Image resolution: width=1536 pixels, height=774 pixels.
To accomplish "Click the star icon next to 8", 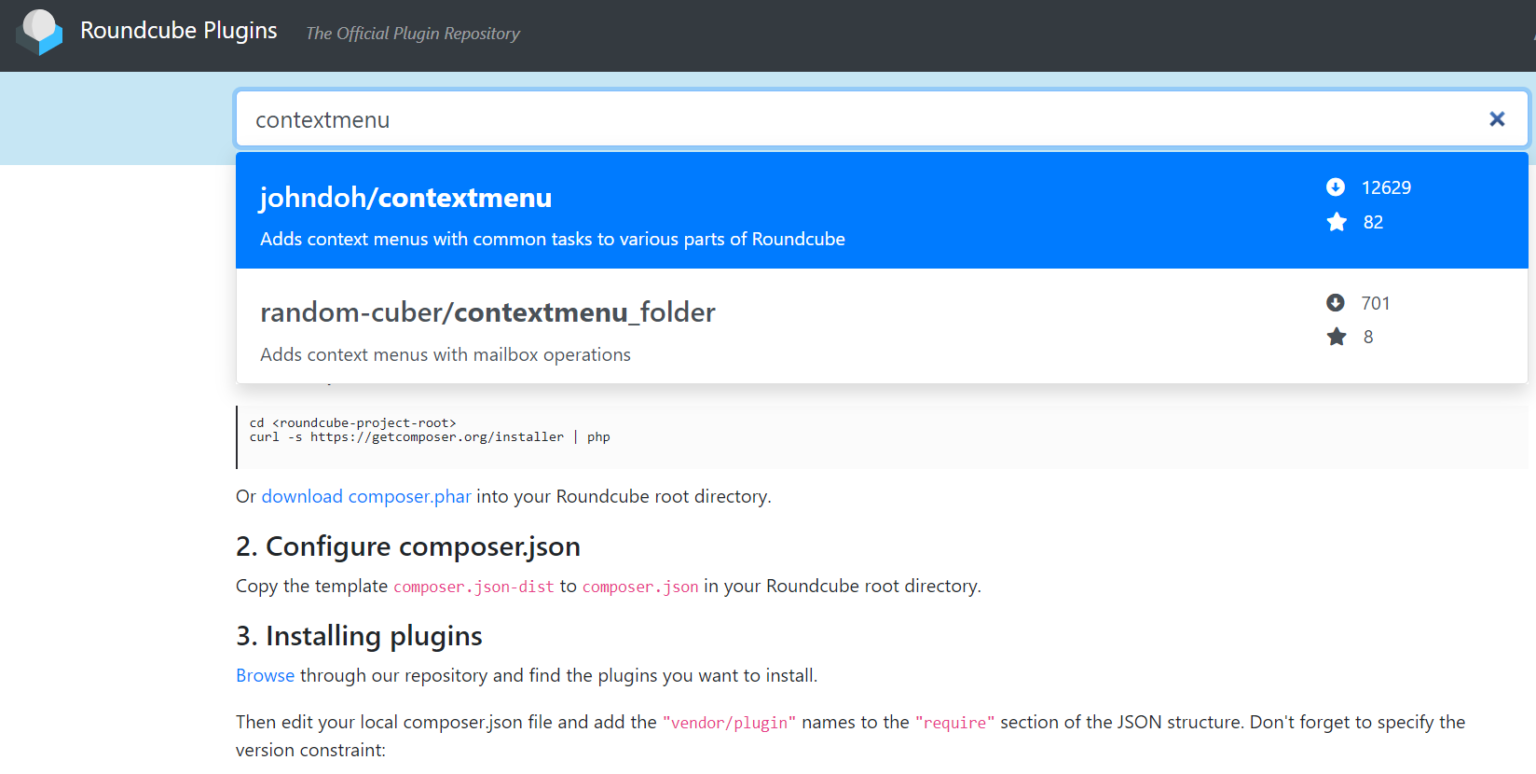I will pos(1336,337).
